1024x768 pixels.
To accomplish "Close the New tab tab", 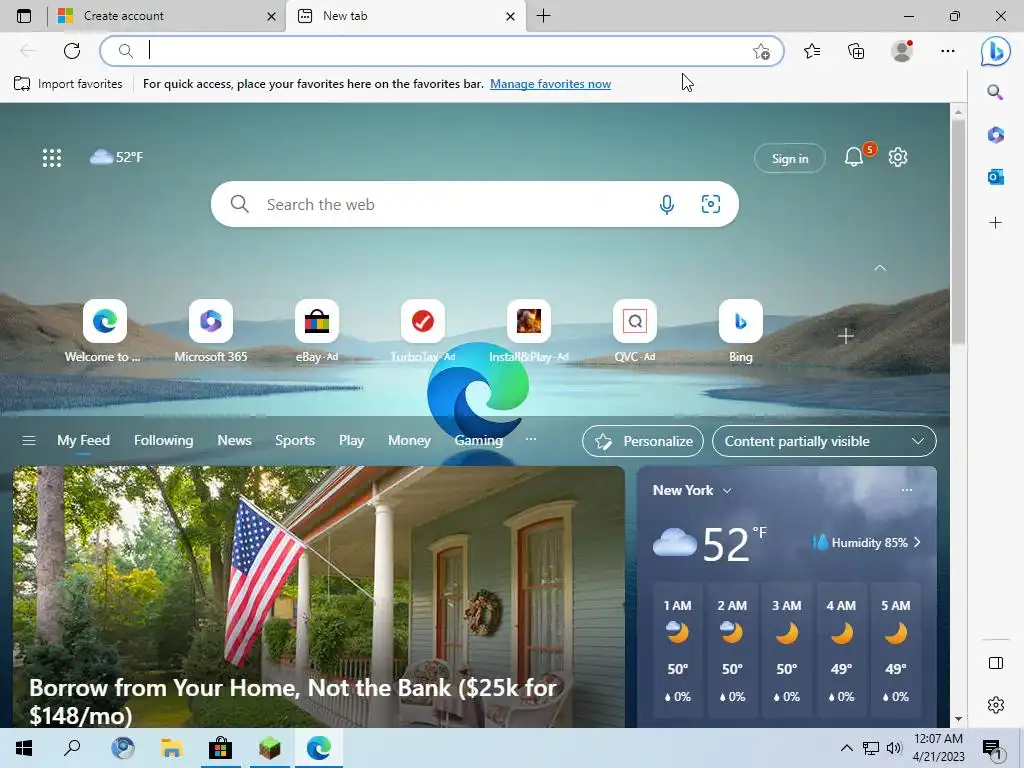I will click(x=511, y=16).
